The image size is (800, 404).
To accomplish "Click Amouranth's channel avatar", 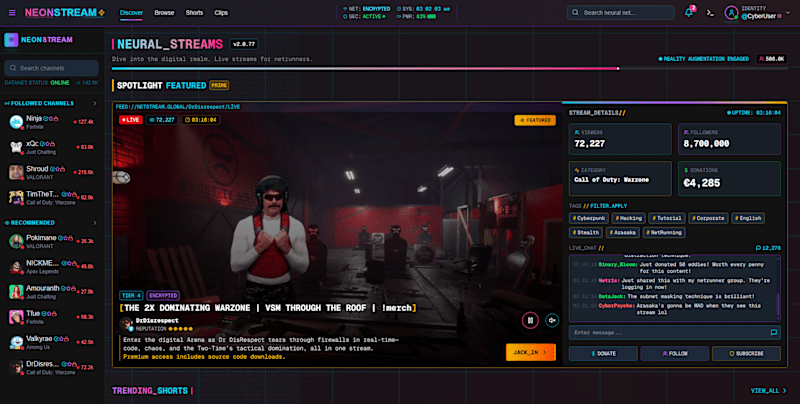I will coord(16,292).
